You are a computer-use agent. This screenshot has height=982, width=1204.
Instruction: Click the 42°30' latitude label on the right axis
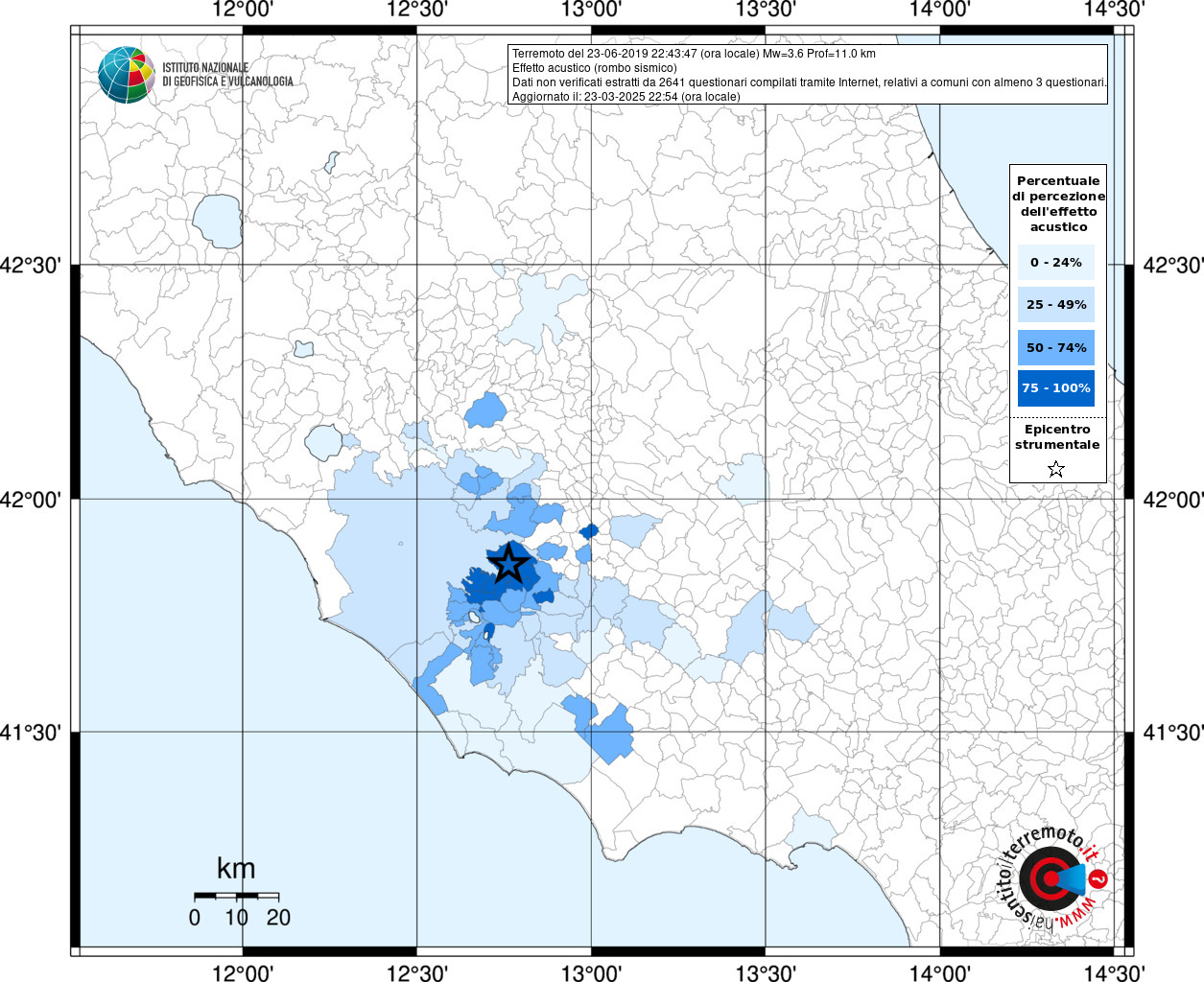pos(1172,265)
